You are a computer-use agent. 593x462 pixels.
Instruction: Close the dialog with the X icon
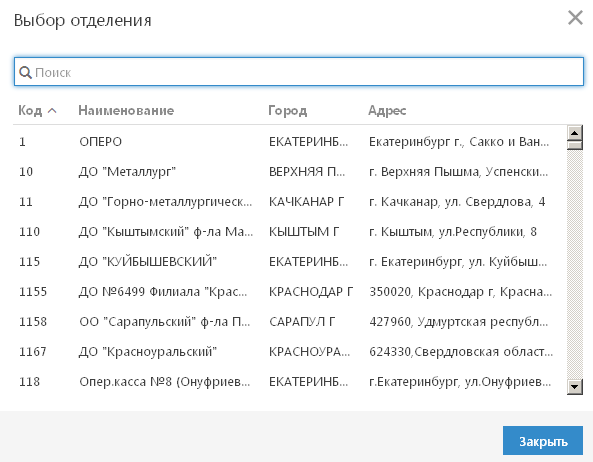pyautogui.click(x=575, y=18)
